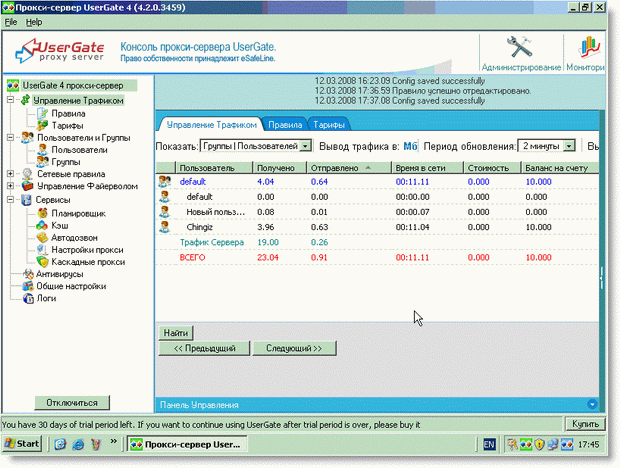Screen dimensions: 620x468
Task: Sort by Отправлено column header
Action: tap(349, 168)
